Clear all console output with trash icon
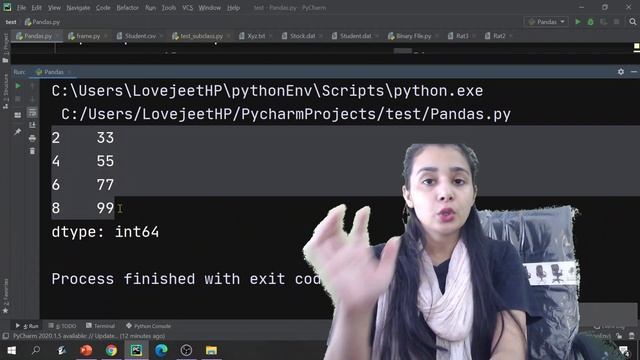 pos(32,151)
